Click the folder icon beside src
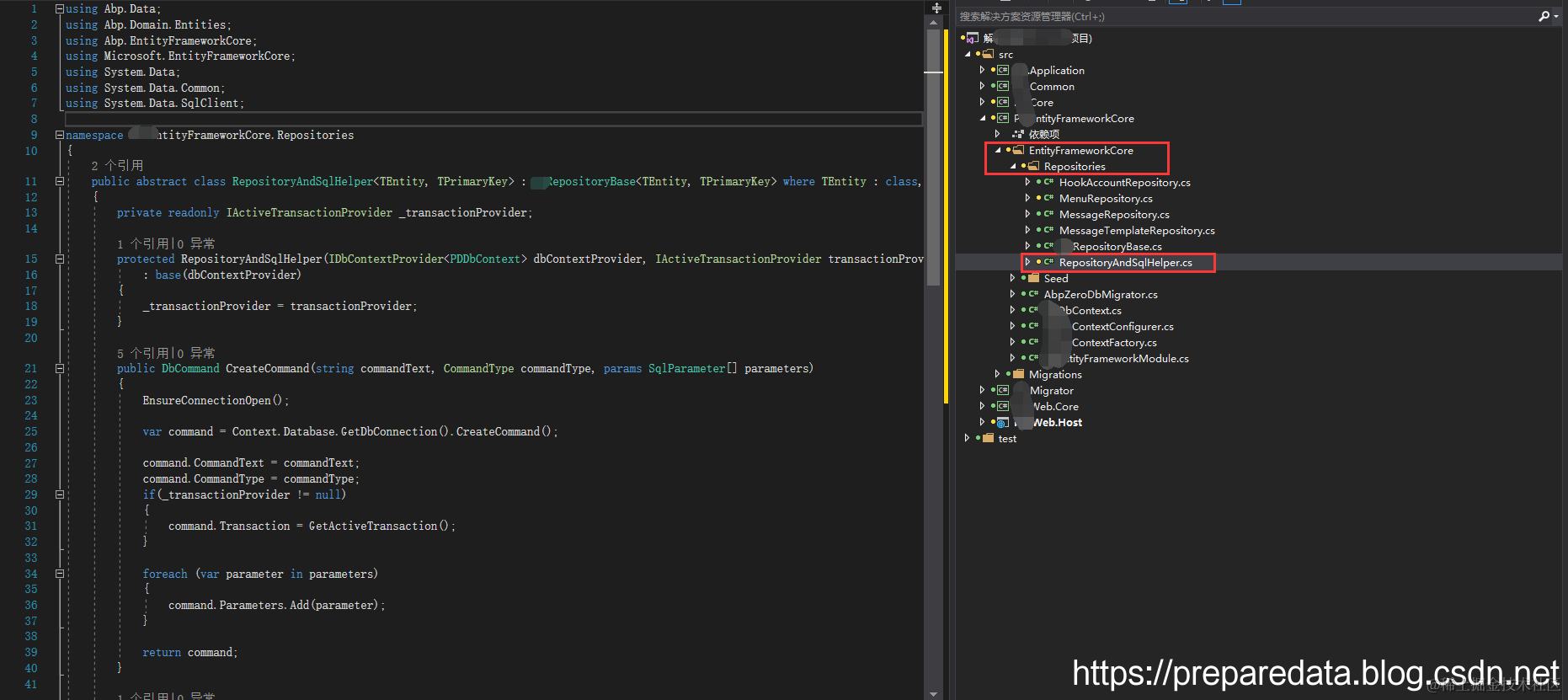Viewport: 1568px width, 700px height. tap(989, 54)
